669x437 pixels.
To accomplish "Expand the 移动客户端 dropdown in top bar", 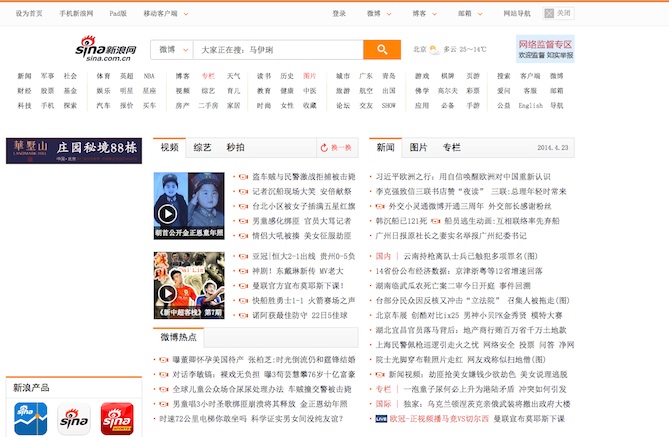I will pos(186,14).
